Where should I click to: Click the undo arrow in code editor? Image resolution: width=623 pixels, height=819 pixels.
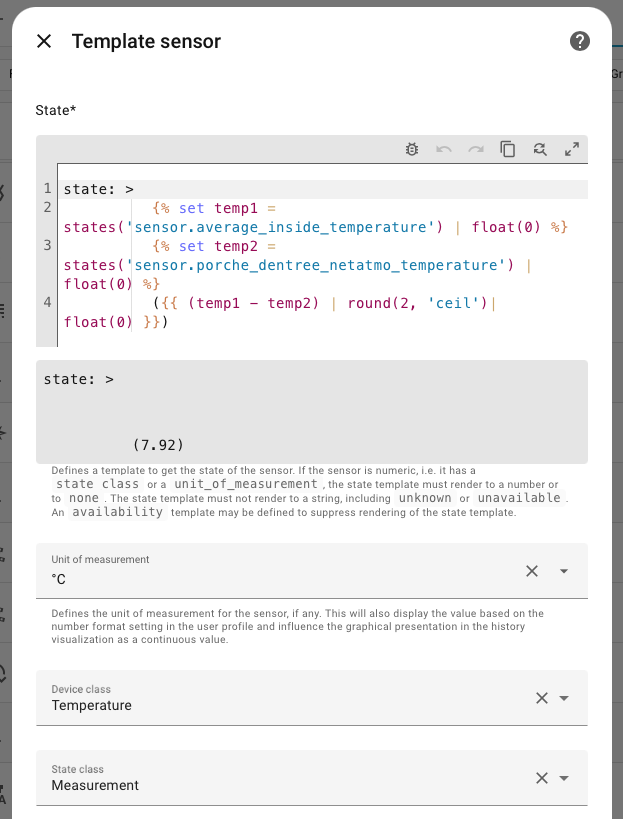444,149
